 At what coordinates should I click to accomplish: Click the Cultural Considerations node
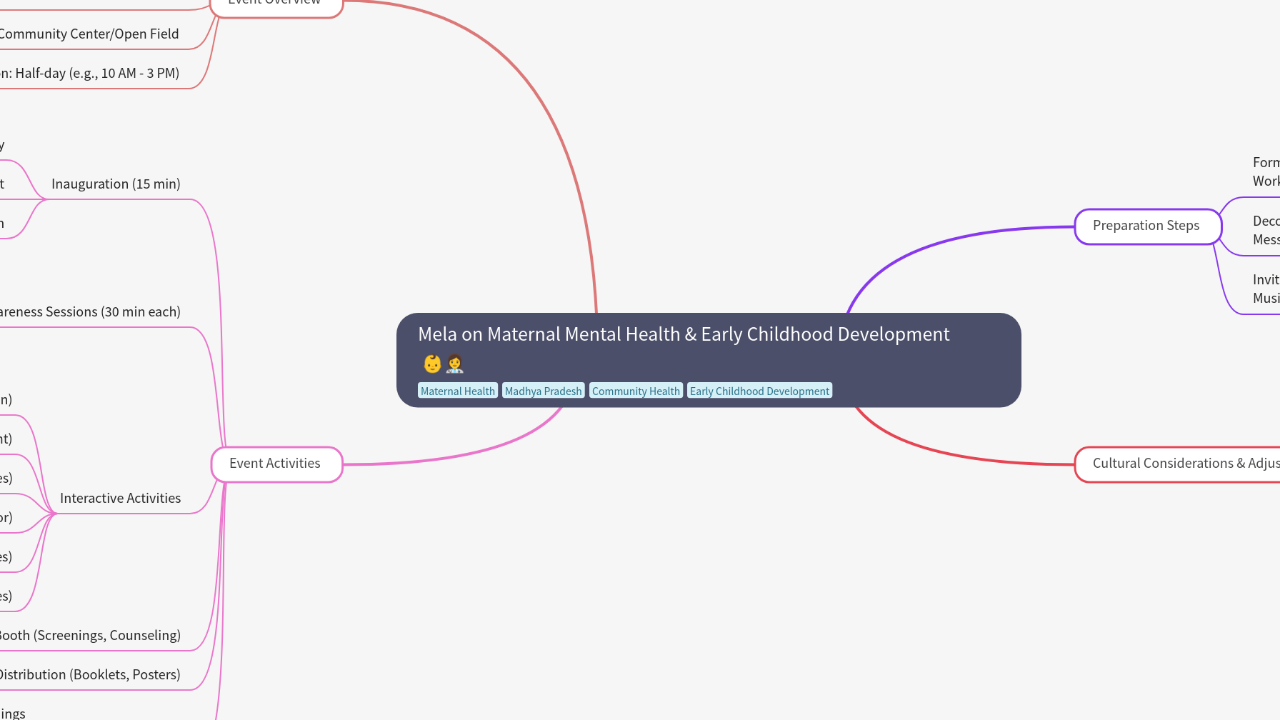pos(1180,464)
